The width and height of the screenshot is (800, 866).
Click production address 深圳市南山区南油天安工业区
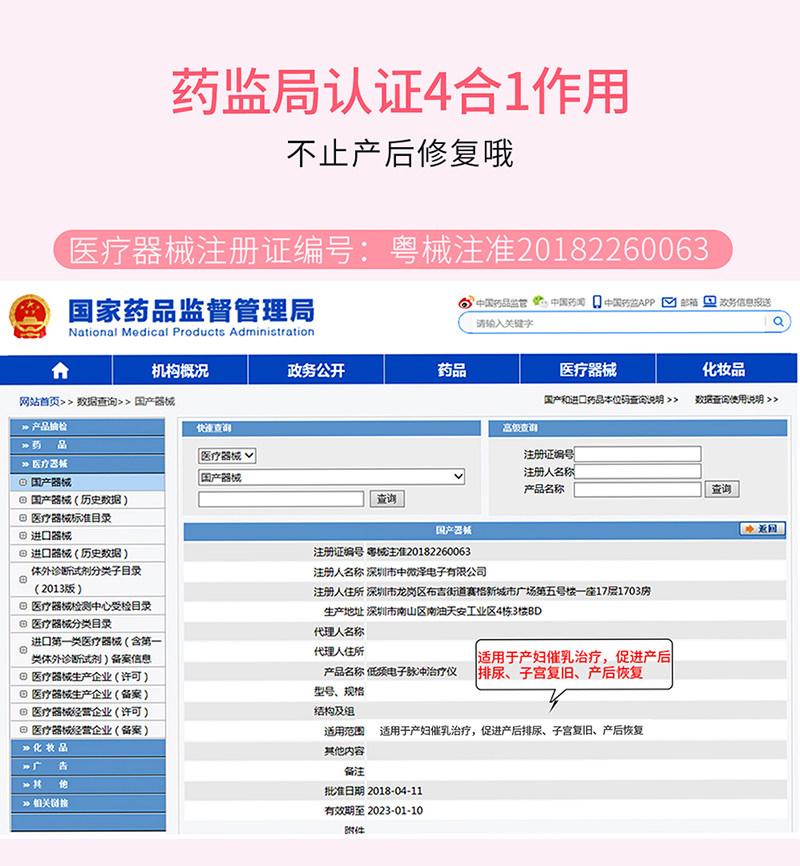point(454,611)
